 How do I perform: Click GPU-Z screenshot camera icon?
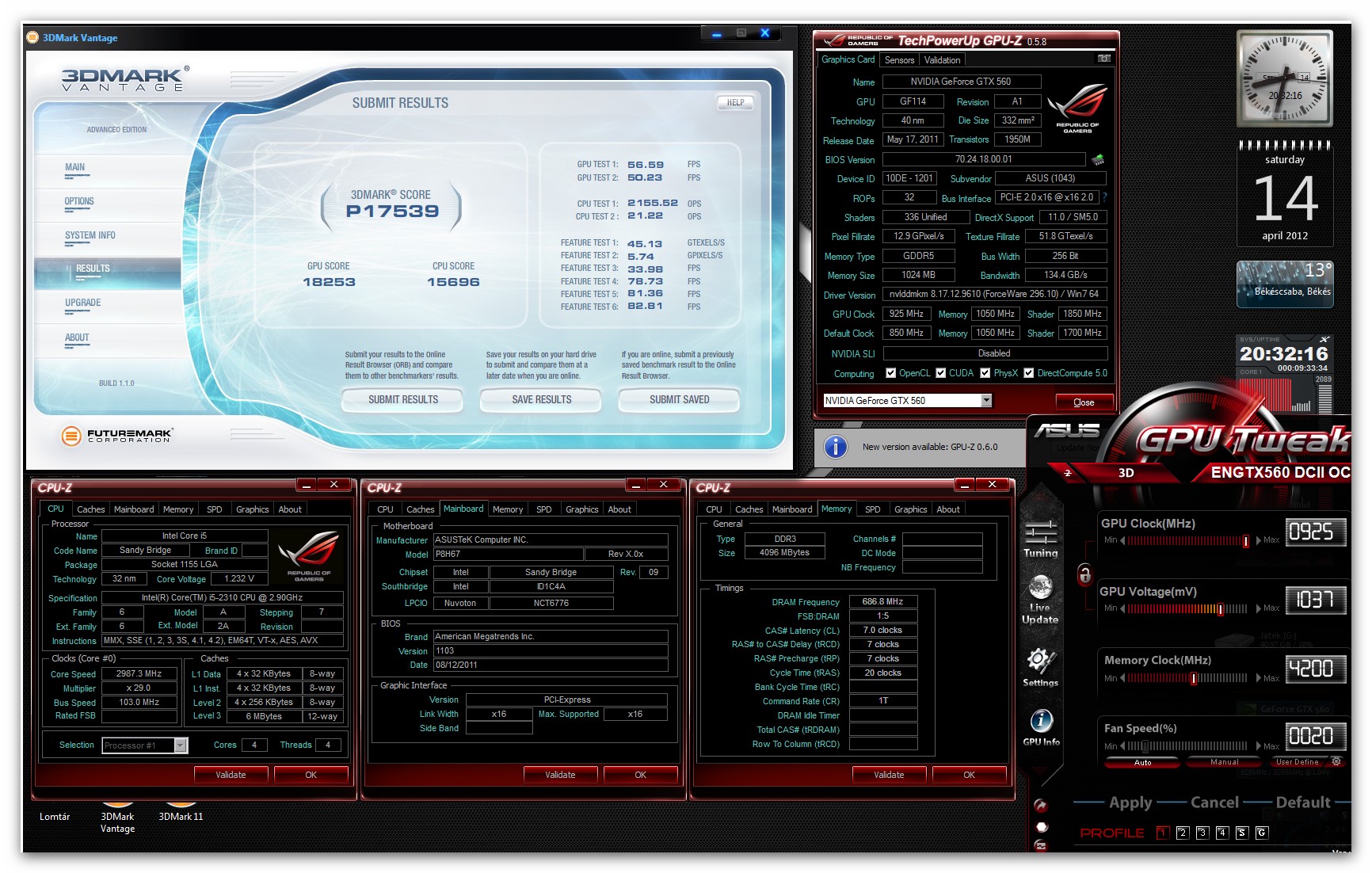click(x=1103, y=59)
